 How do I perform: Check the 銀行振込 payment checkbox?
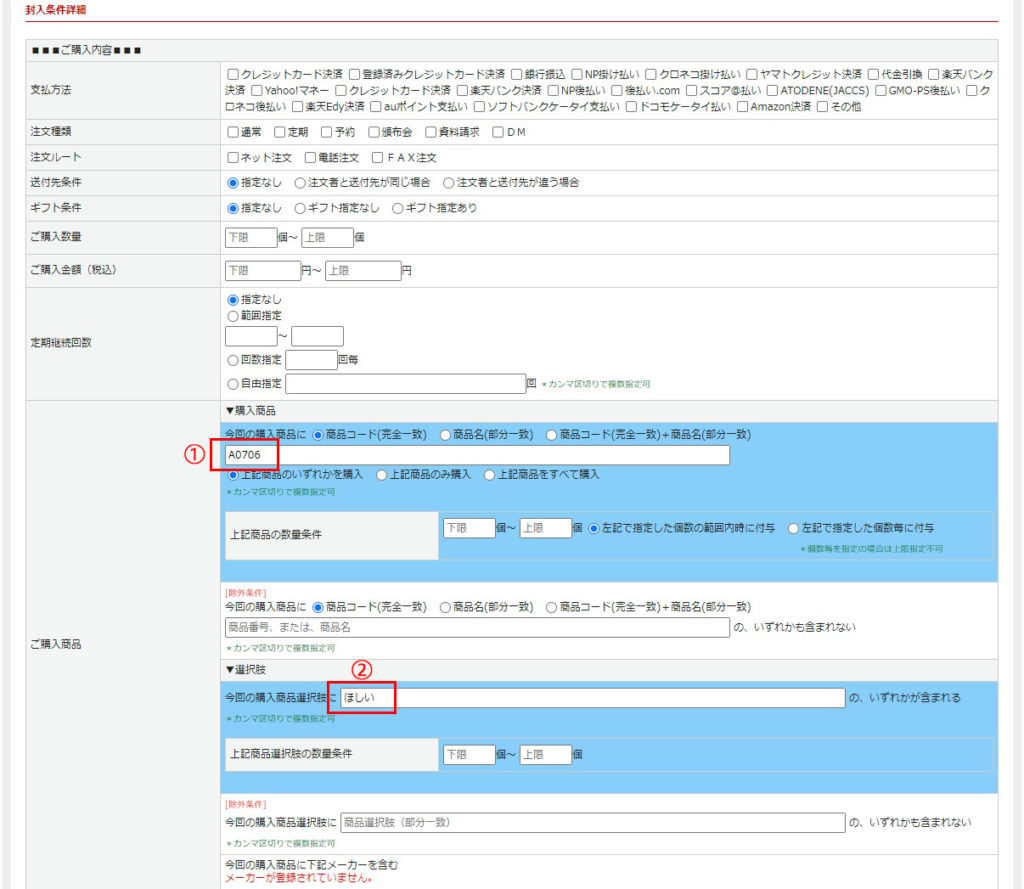click(517, 74)
